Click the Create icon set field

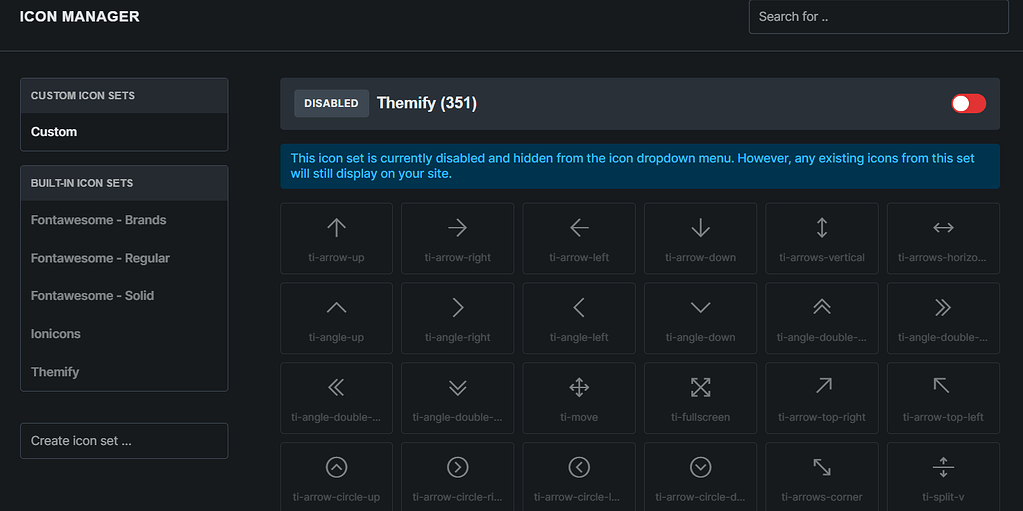[124, 441]
